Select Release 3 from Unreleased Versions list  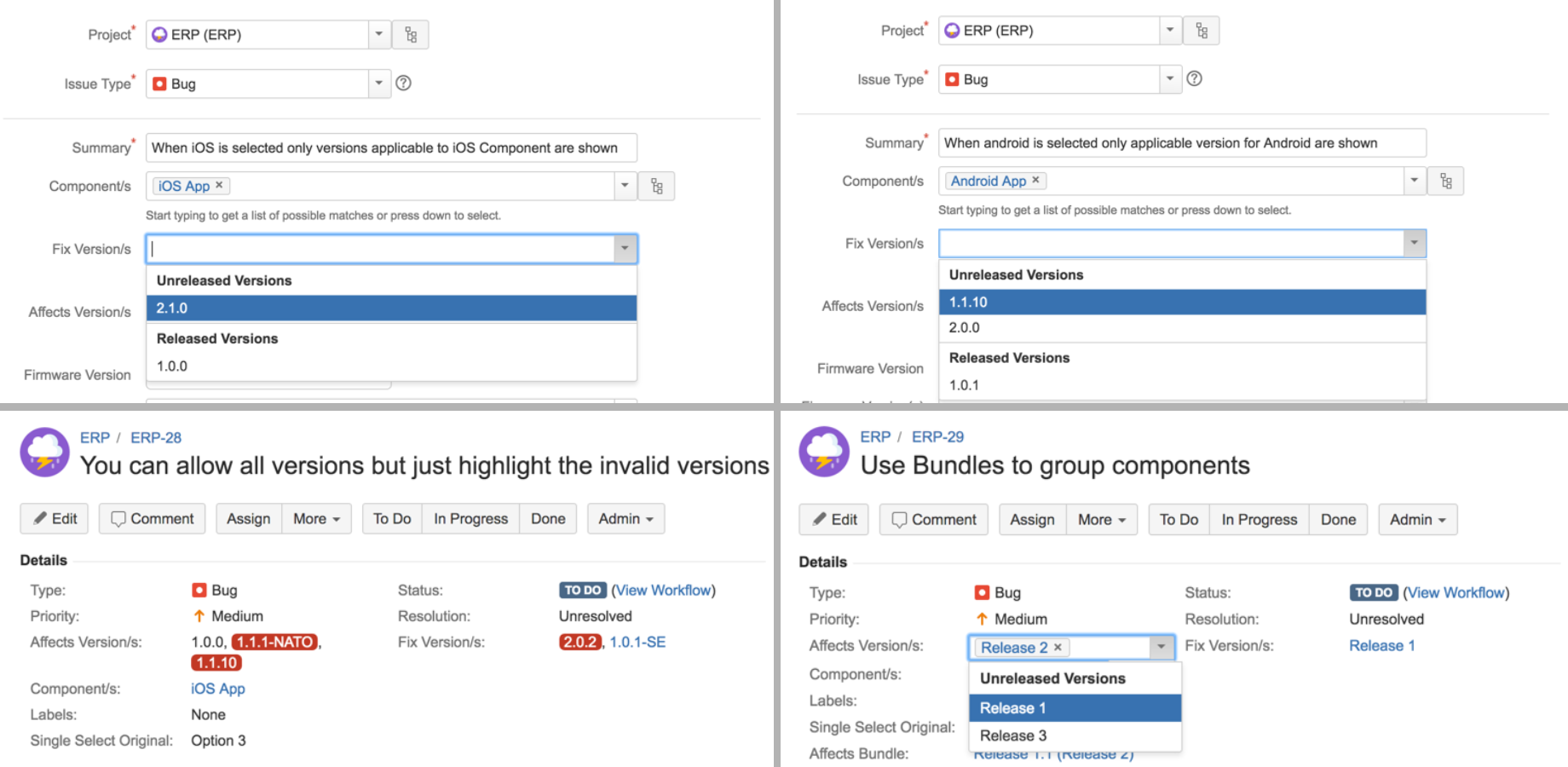click(1075, 735)
